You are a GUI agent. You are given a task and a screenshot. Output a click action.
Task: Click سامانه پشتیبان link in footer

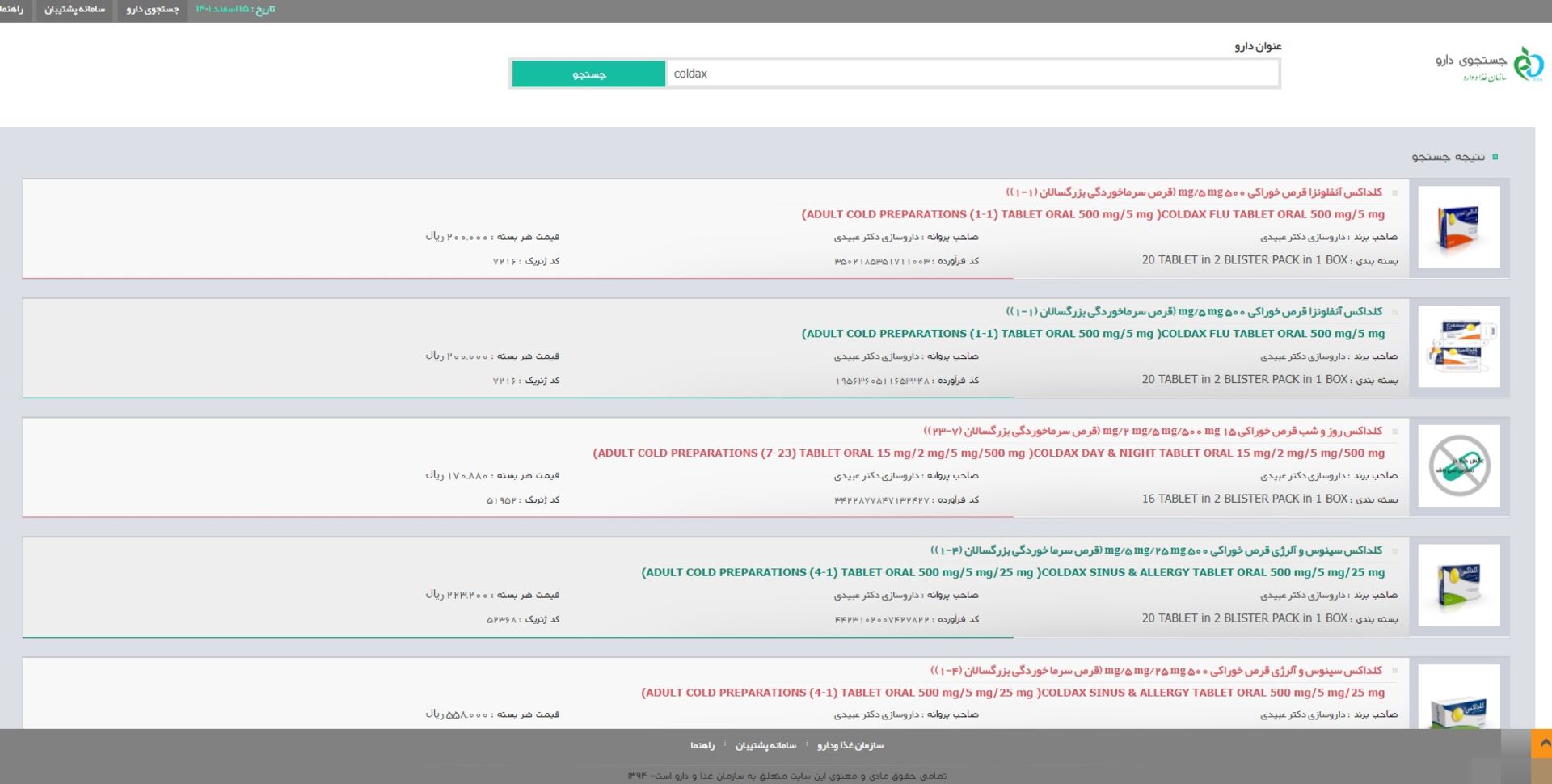click(x=765, y=745)
